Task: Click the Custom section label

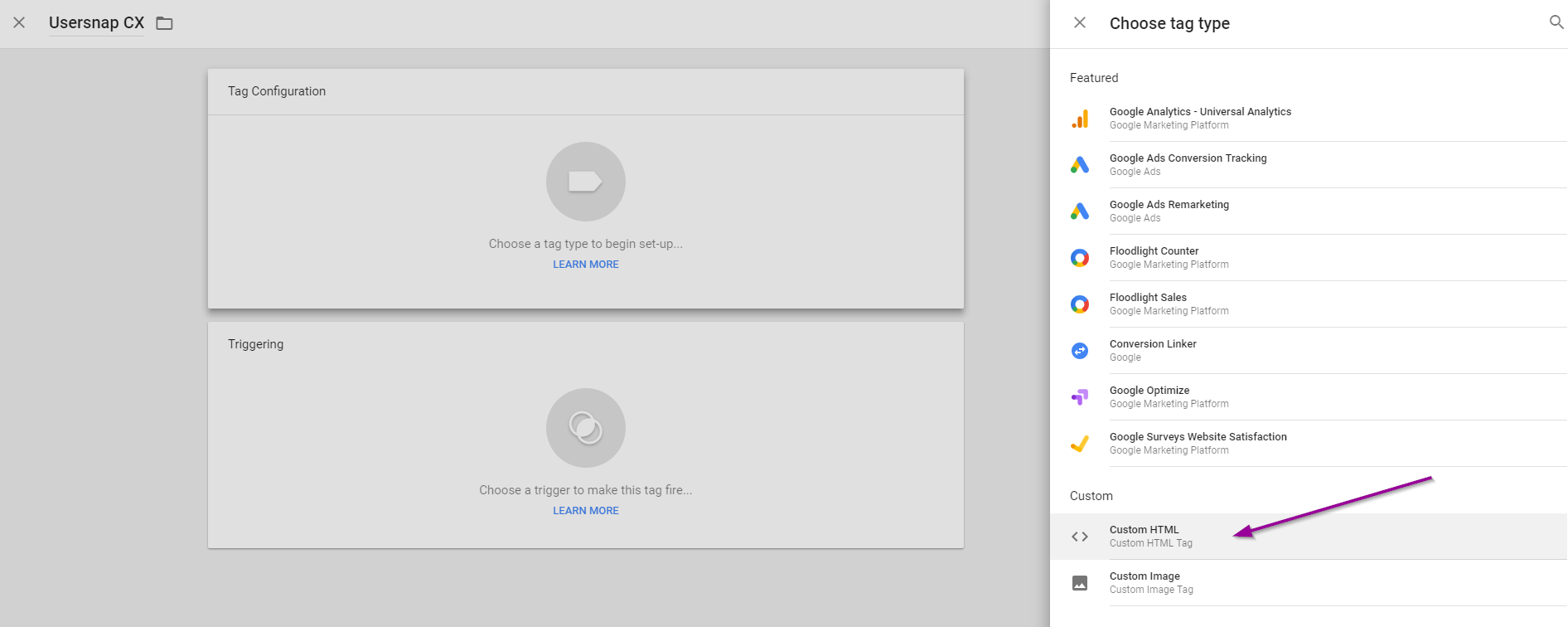Action: (1091, 496)
